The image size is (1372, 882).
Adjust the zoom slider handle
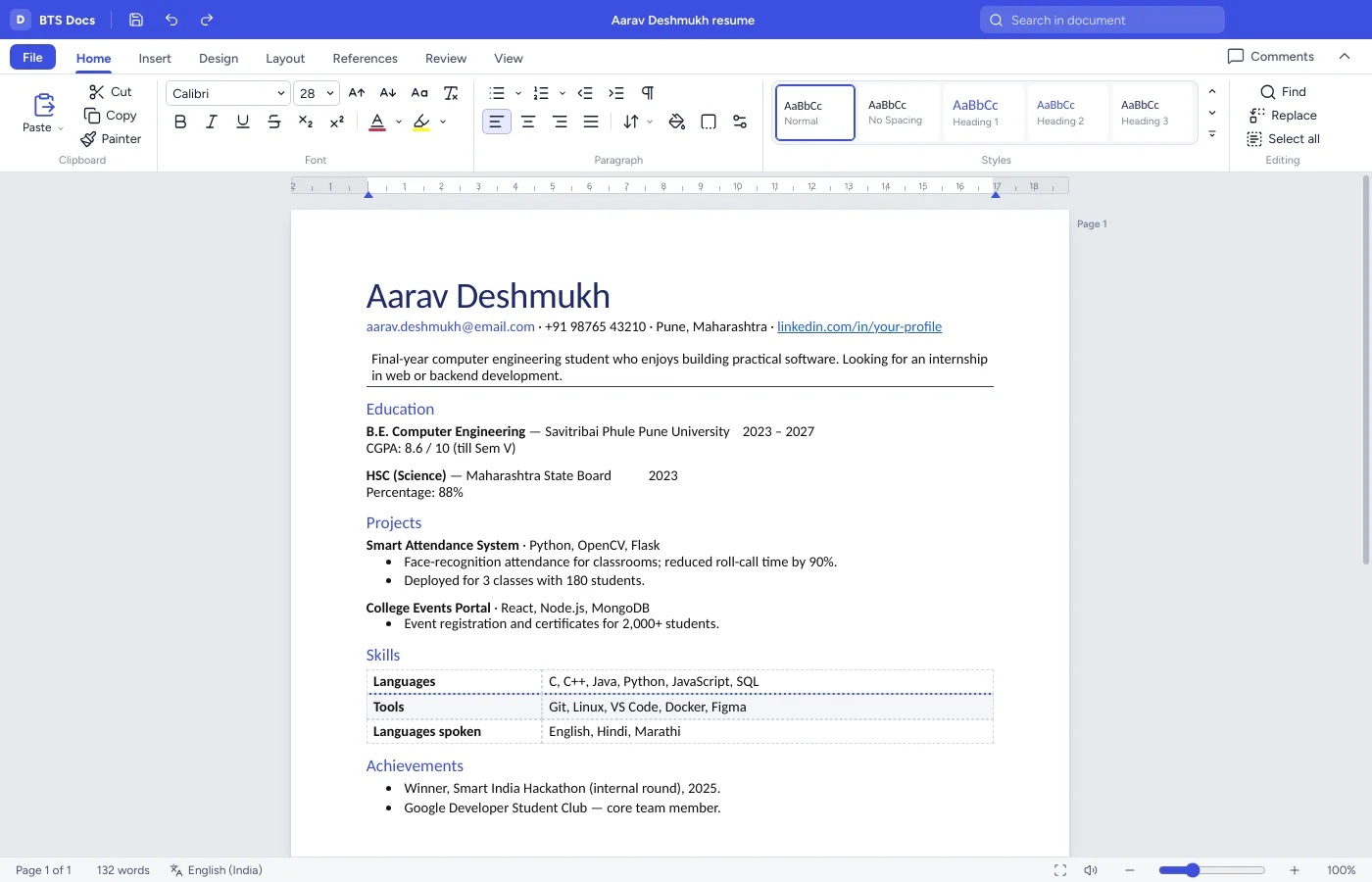pos(1193,870)
